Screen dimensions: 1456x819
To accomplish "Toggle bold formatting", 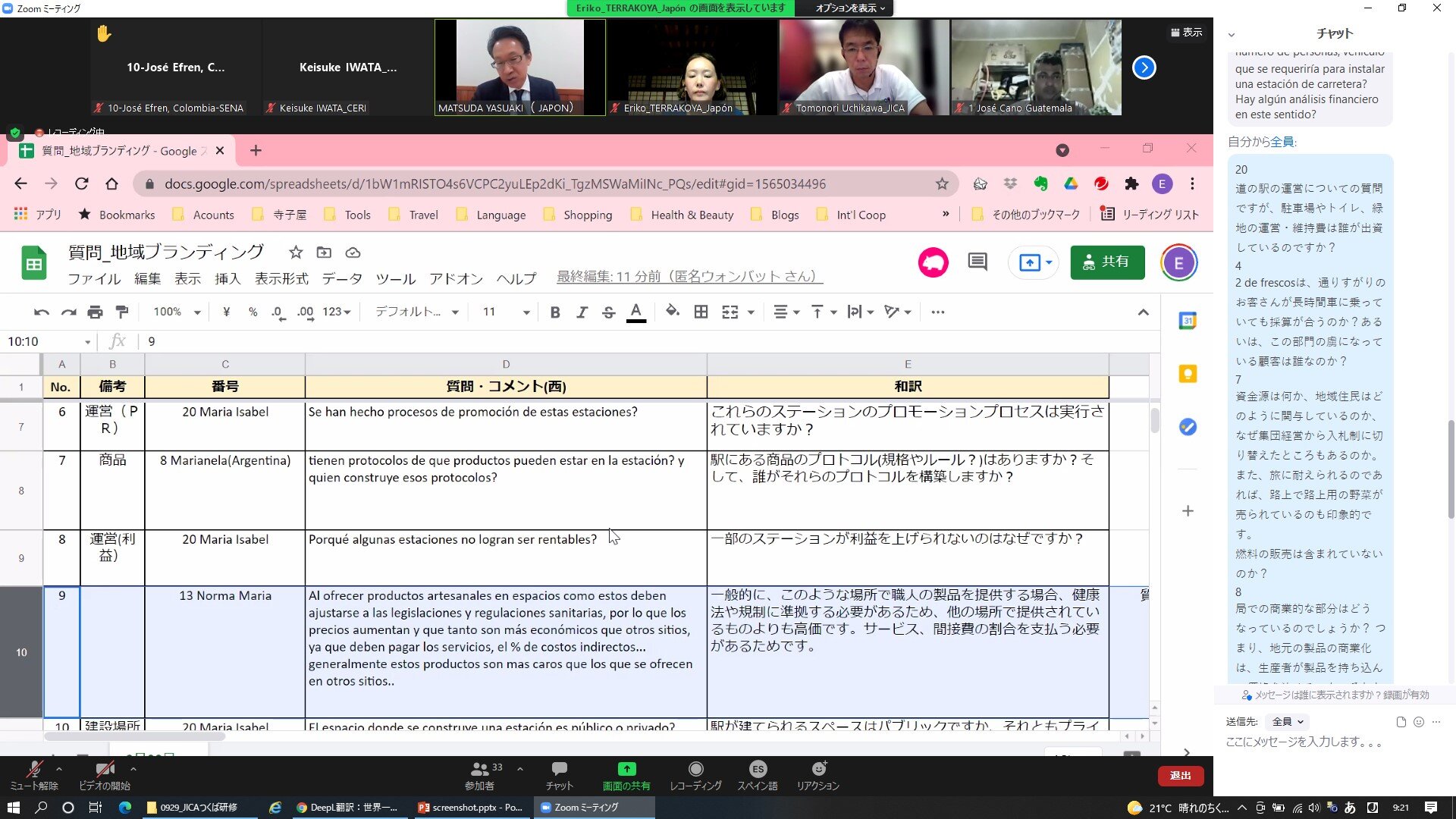I will pyautogui.click(x=555, y=312).
